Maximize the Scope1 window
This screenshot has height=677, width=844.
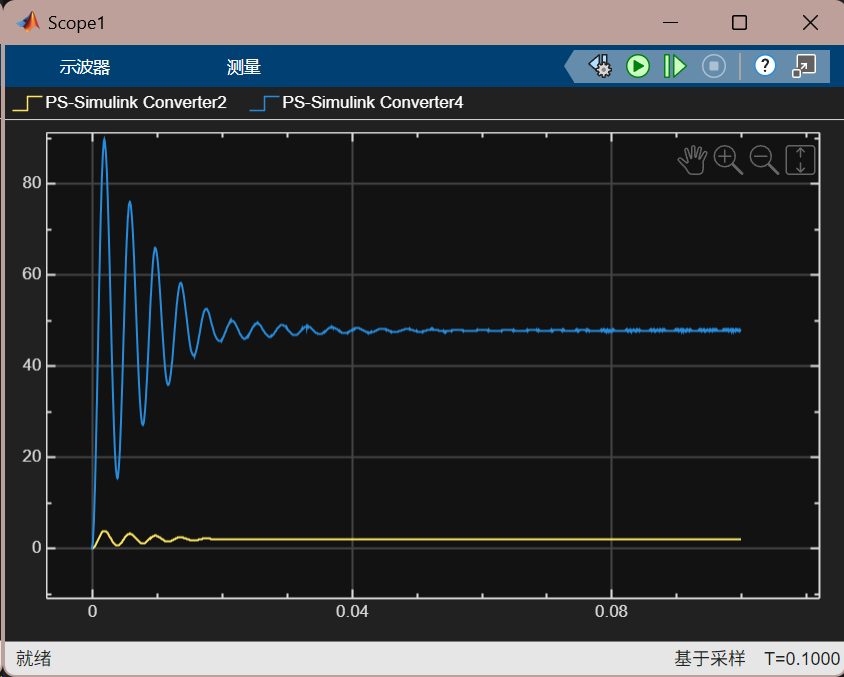(x=739, y=23)
